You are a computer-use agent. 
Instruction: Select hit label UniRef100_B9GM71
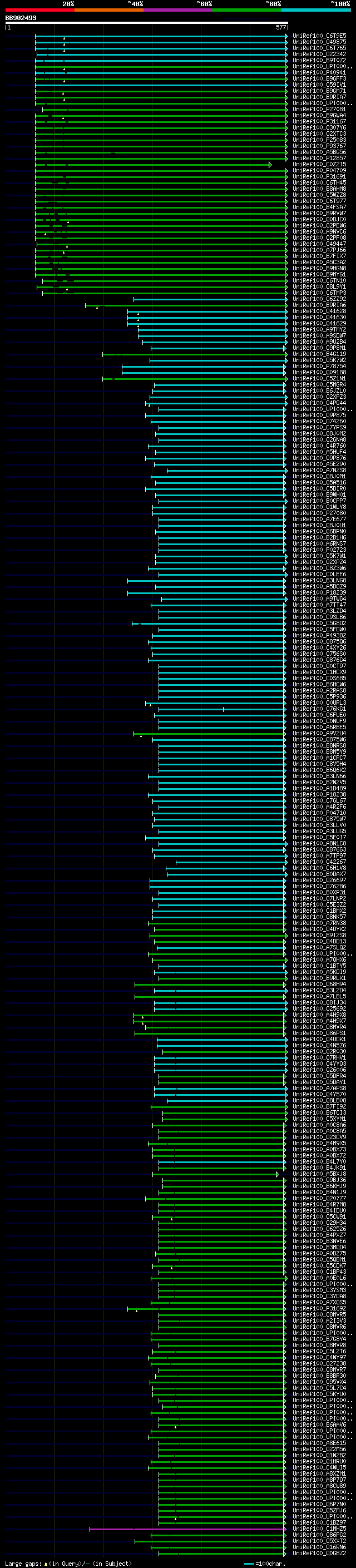tap(319, 91)
